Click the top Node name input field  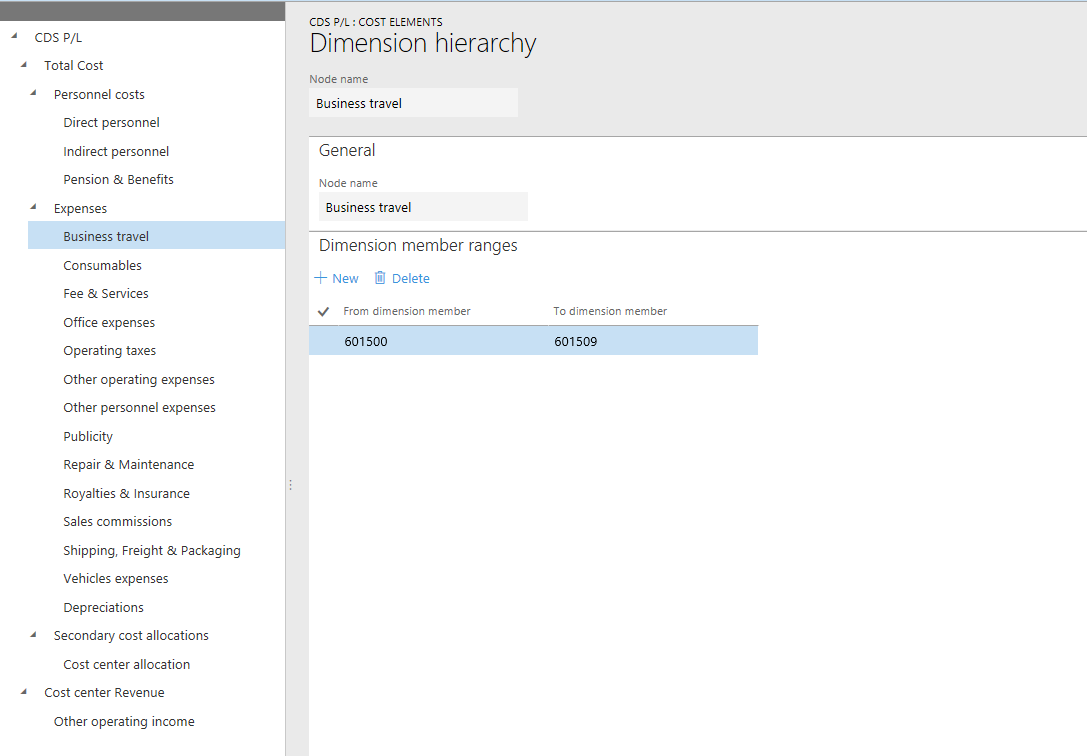413,102
